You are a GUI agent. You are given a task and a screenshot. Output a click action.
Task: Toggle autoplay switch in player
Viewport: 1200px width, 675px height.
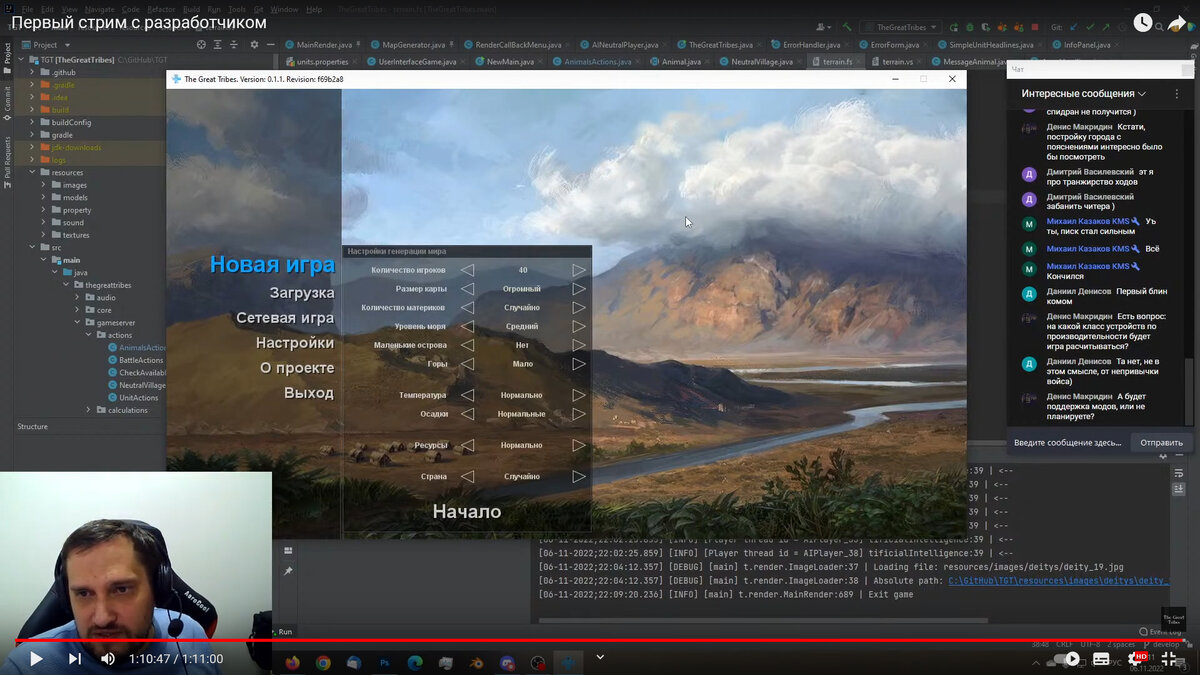[x=1068, y=659]
